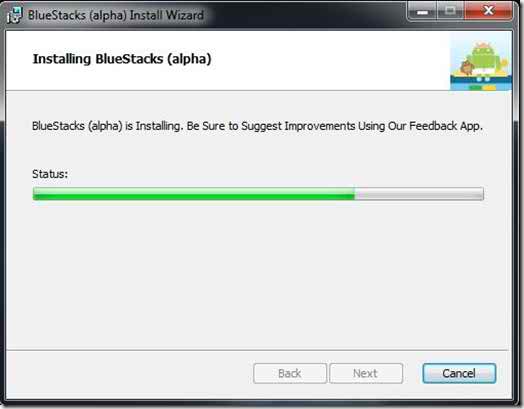Close the BlueStacks Install Wizard window
The width and height of the screenshot is (524, 409).
tap(488, 11)
